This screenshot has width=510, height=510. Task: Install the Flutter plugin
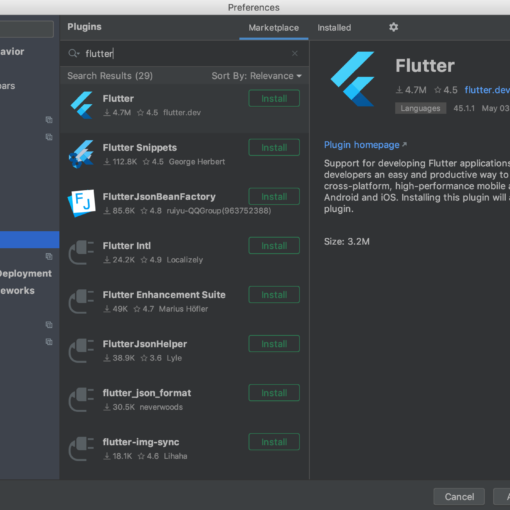click(274, 98)
